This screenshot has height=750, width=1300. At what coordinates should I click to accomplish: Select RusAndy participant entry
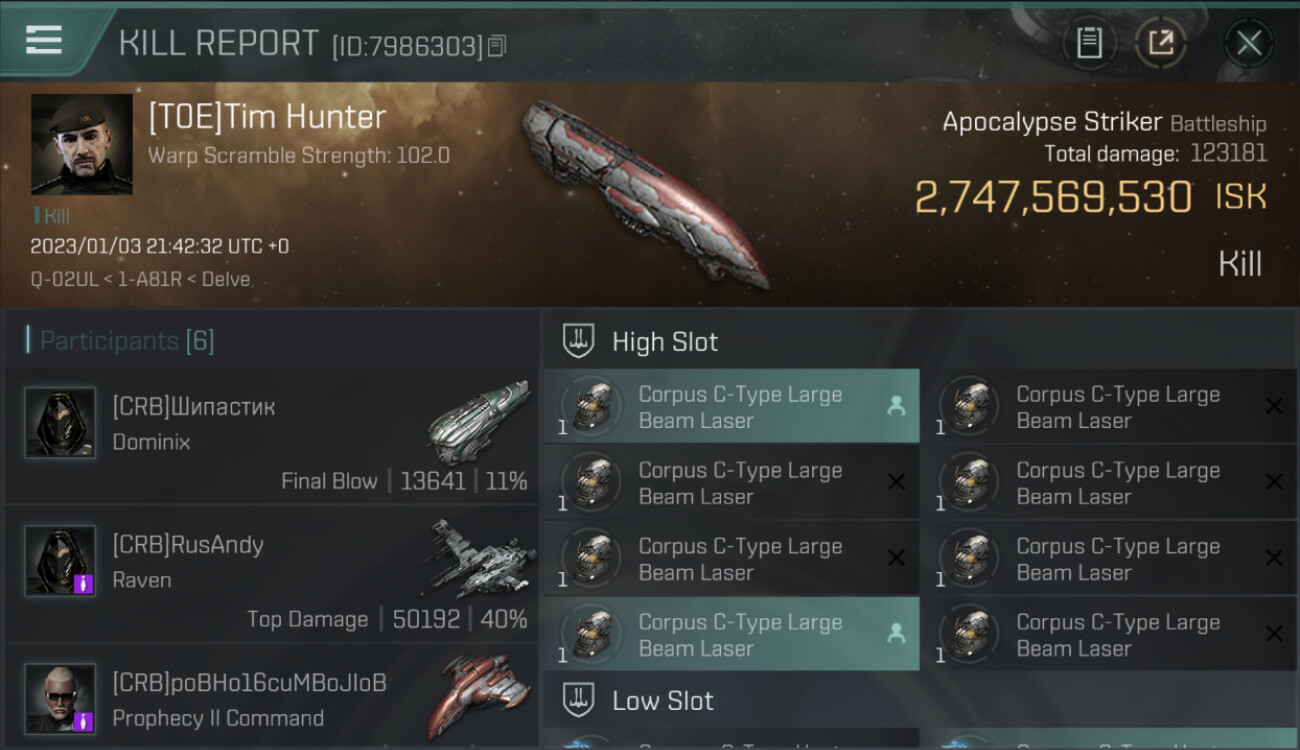[x=271, y=574]
